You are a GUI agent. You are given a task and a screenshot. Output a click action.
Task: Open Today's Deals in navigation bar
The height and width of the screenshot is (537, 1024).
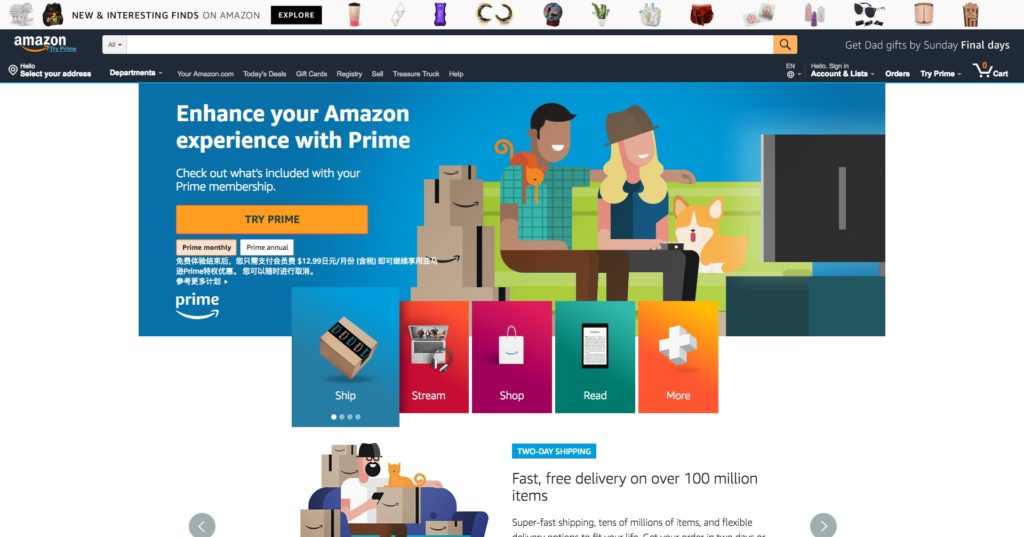(264, 74)
